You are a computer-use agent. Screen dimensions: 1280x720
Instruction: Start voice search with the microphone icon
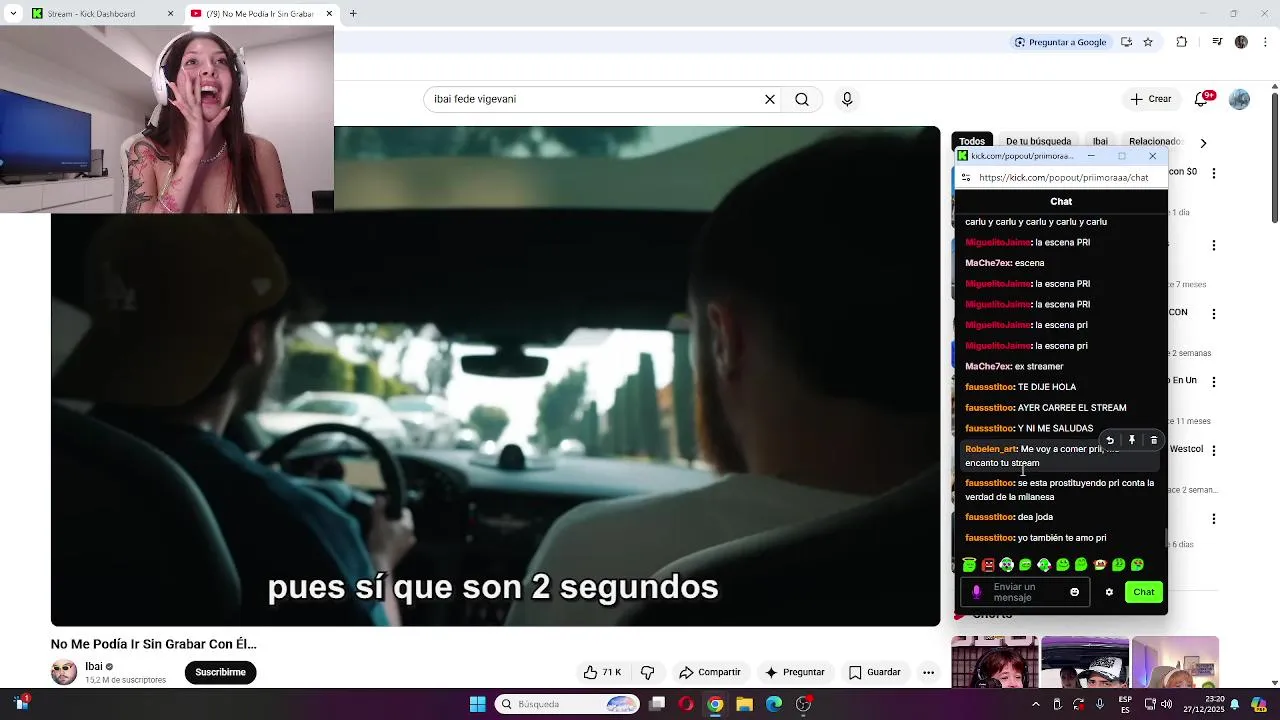pos(847,99)
